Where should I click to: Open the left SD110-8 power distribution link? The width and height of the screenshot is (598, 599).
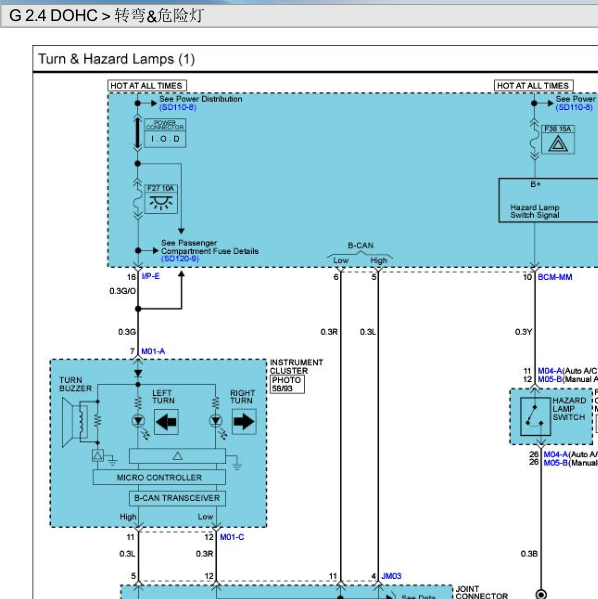tap(178, 107)
